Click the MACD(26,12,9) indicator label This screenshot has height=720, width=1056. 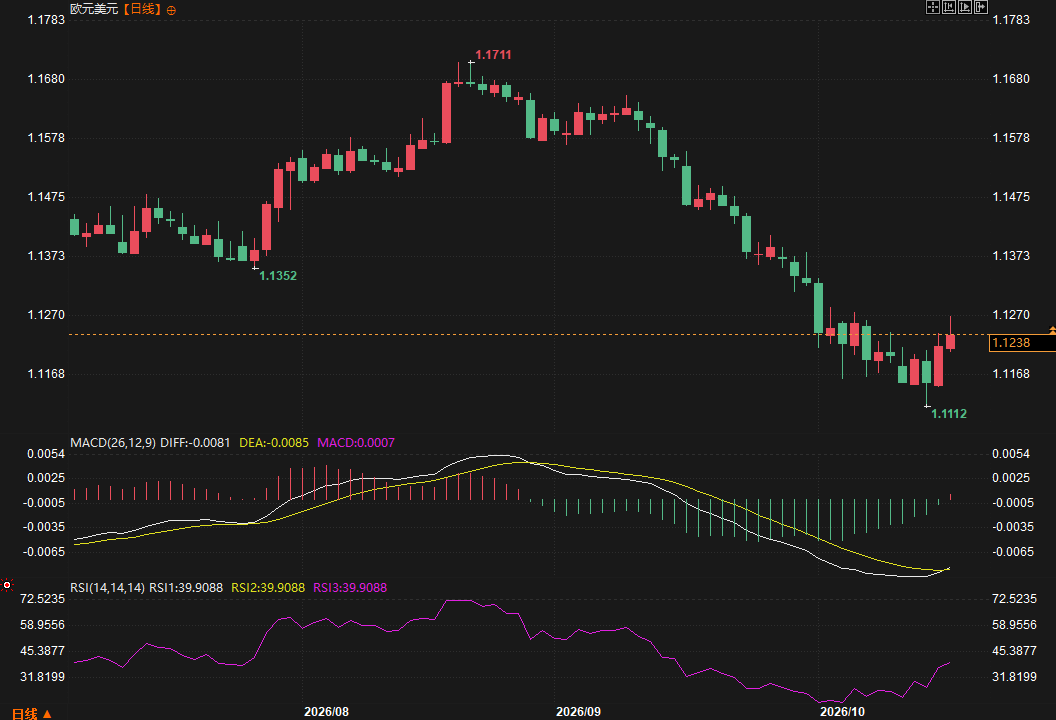point(113,443)
